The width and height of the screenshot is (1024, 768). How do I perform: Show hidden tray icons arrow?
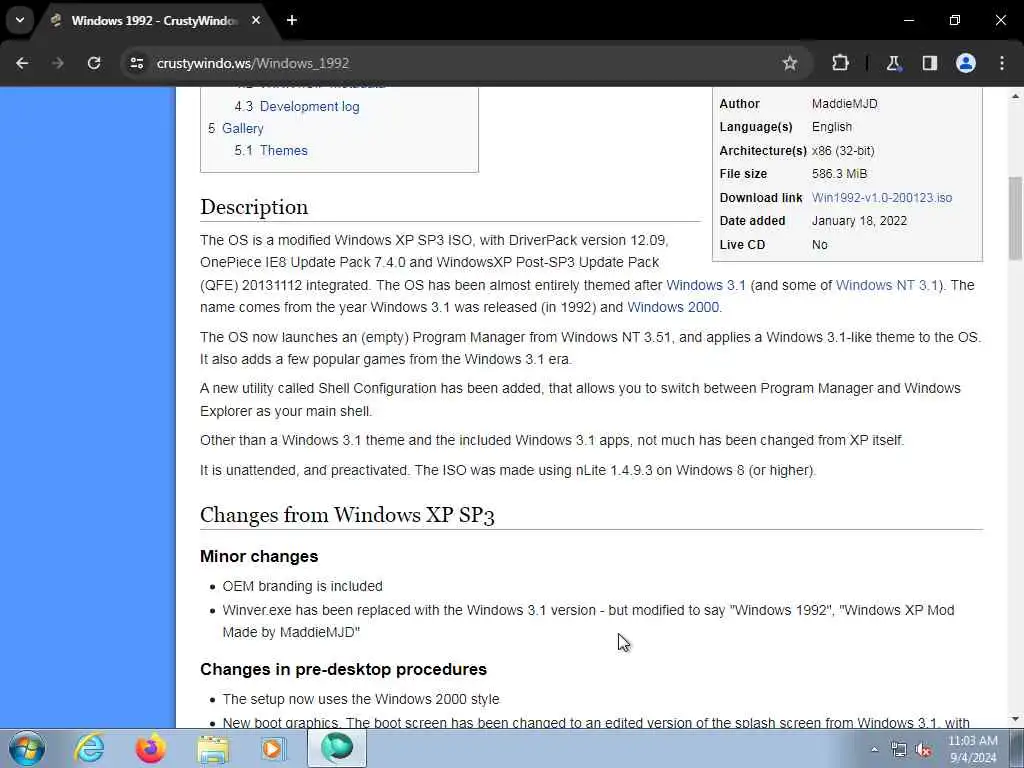(x=874, y=750)
